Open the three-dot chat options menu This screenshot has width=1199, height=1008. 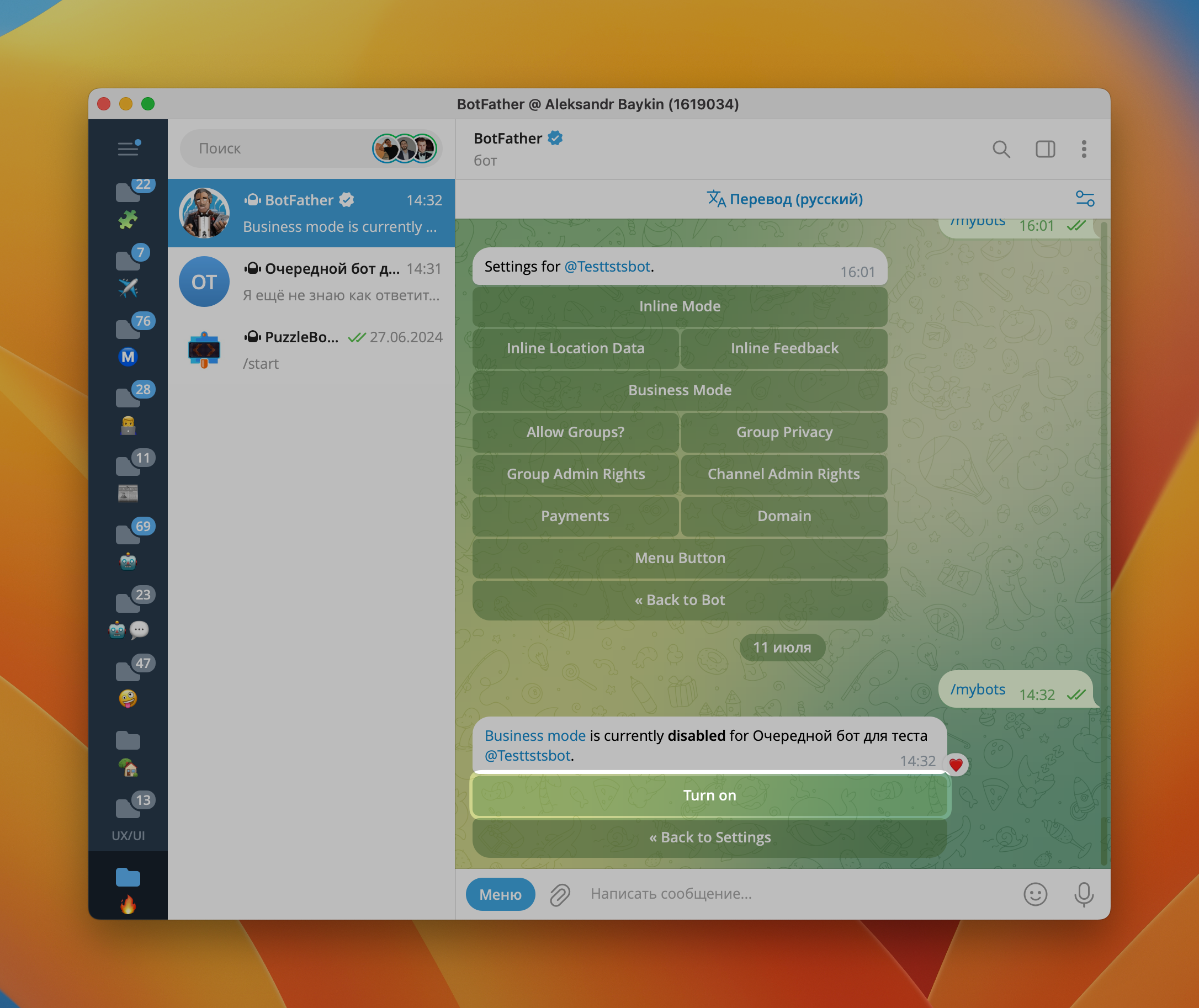(x=1084, y=149)
